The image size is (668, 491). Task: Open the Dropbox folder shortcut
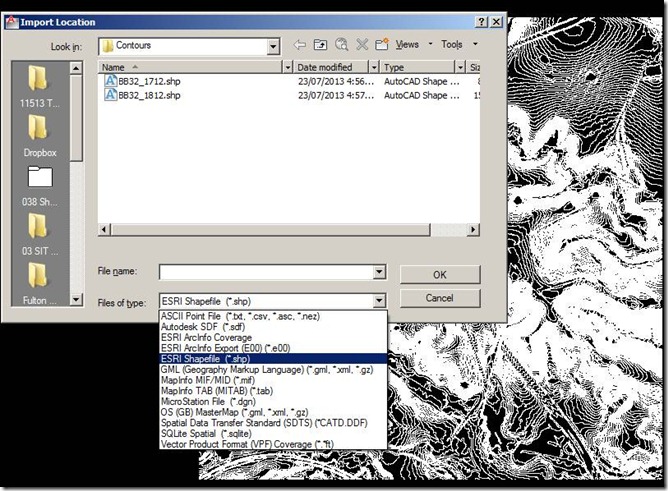pyautogui.click(x=40, y=136)
